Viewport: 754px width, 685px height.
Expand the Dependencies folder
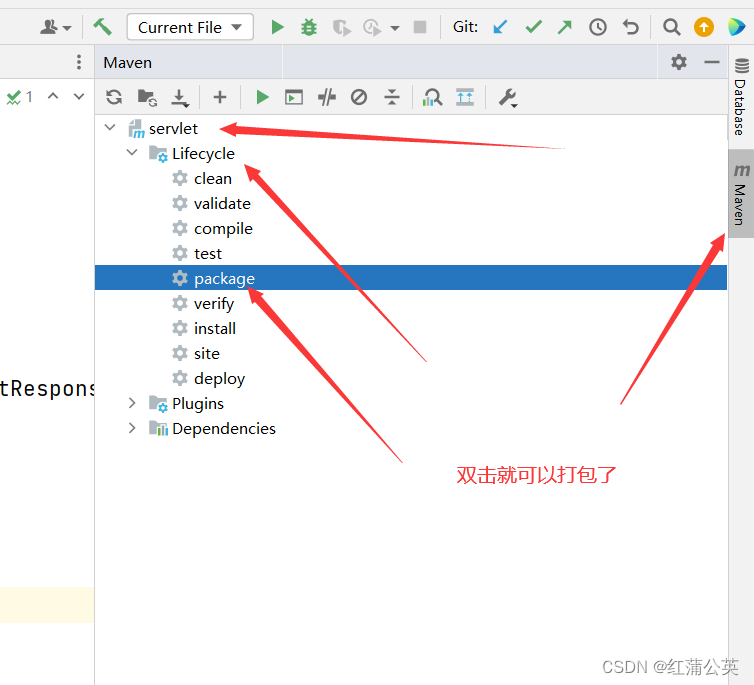coord(132,428)
